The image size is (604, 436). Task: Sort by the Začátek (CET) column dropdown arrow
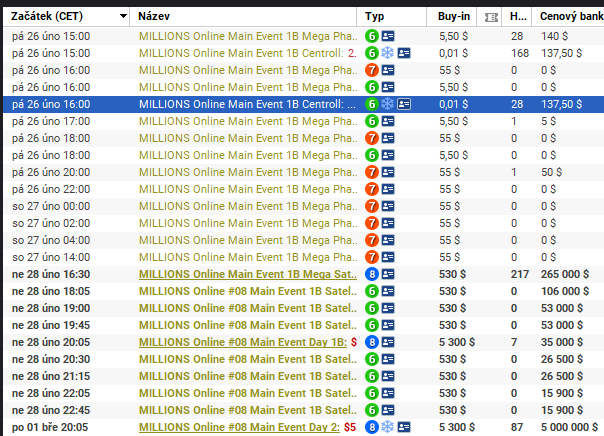[123, 16]
